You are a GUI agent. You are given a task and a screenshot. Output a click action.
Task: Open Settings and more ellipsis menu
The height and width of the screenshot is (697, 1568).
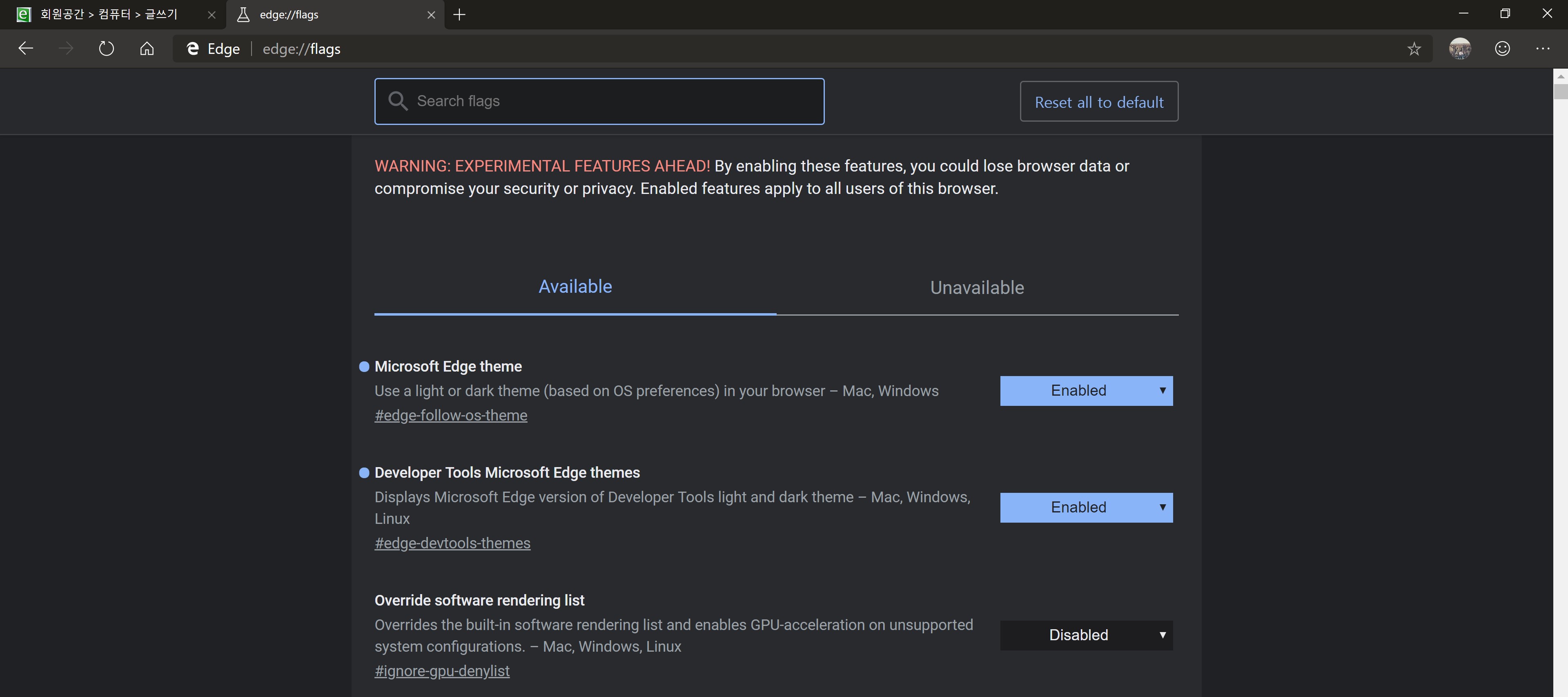[x=1542, y=49]
